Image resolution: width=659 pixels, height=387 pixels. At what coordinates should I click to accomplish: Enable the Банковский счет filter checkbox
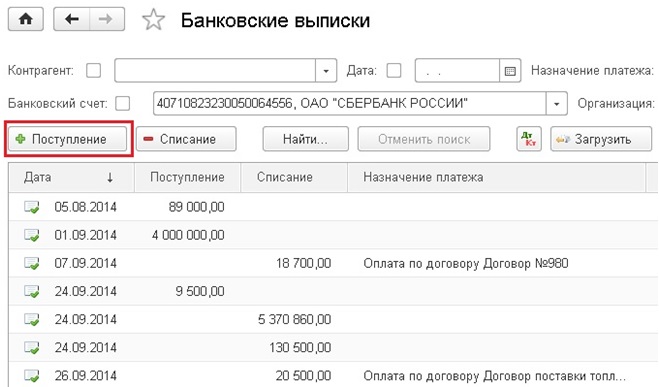[123, 103]
